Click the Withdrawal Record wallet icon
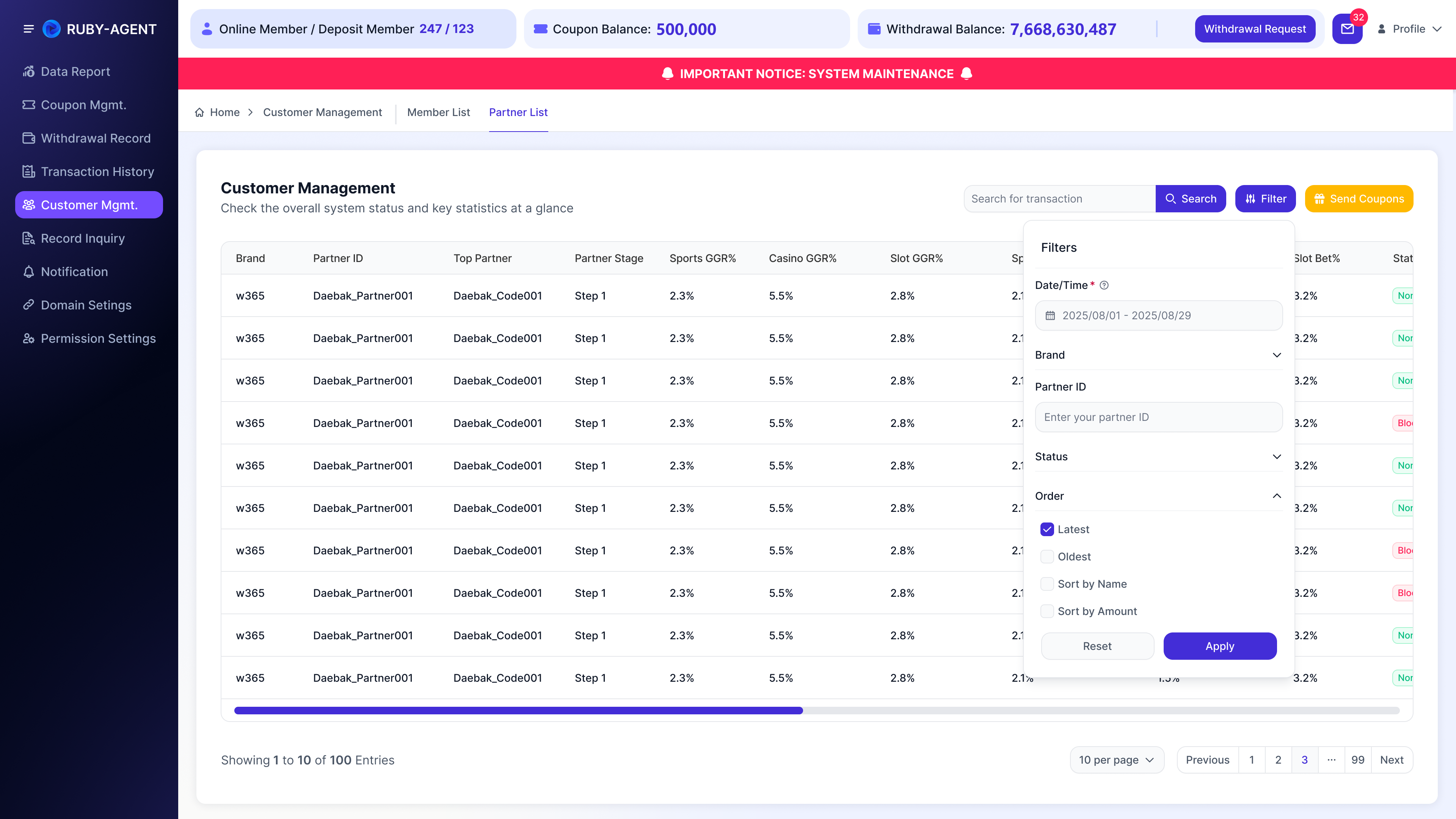Viewport: 1456px width, 819px height. 29,138
